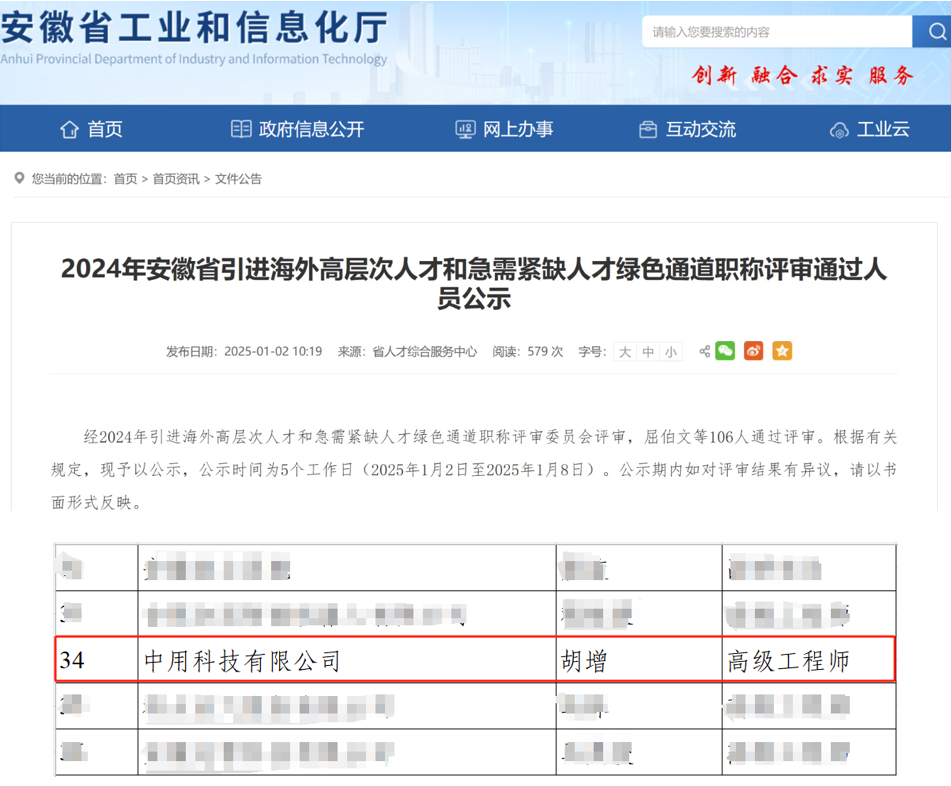Image resolution: width=951 pixels, height=786 pixels.
Task: Click the grid icon beside 政府信息公开
Action: point(240,128)
